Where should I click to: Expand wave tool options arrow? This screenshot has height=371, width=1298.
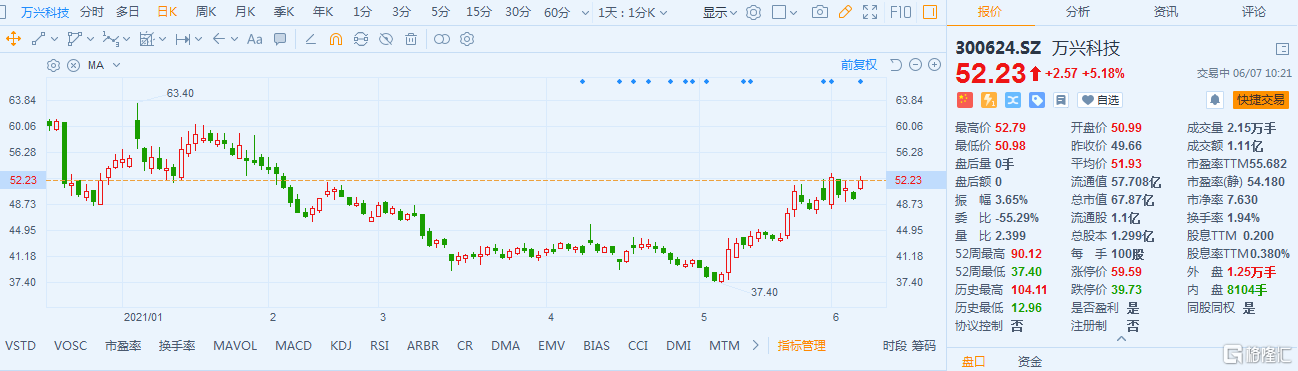(126, 39)
